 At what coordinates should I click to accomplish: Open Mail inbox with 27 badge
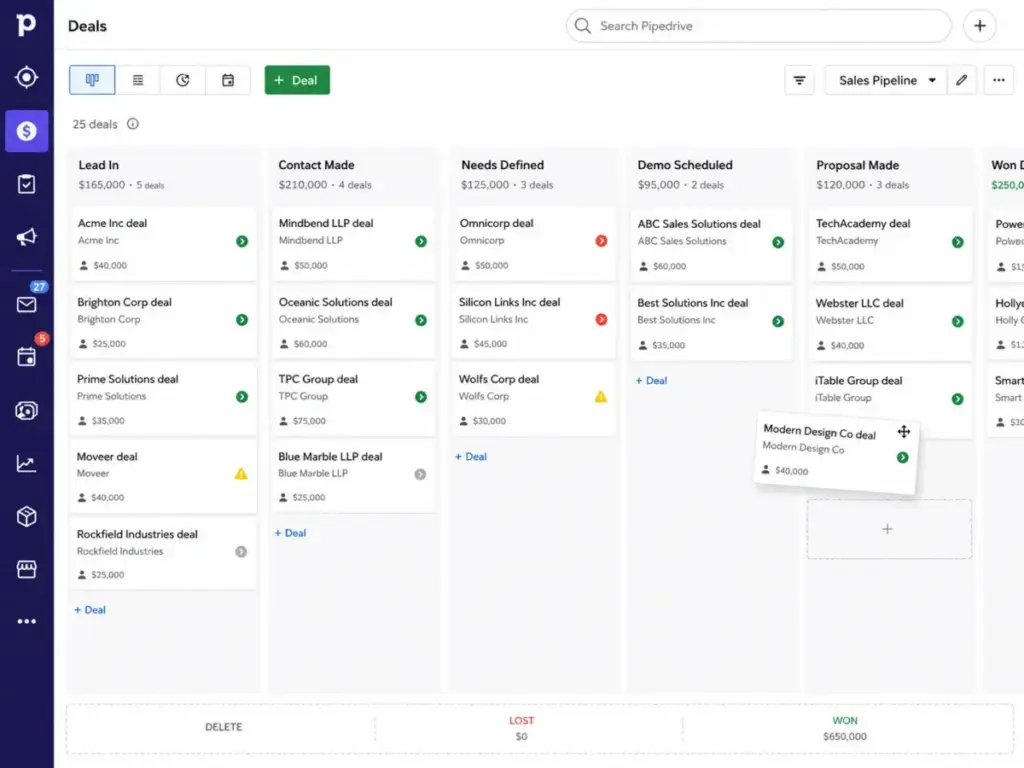click(x=26, y=304)
